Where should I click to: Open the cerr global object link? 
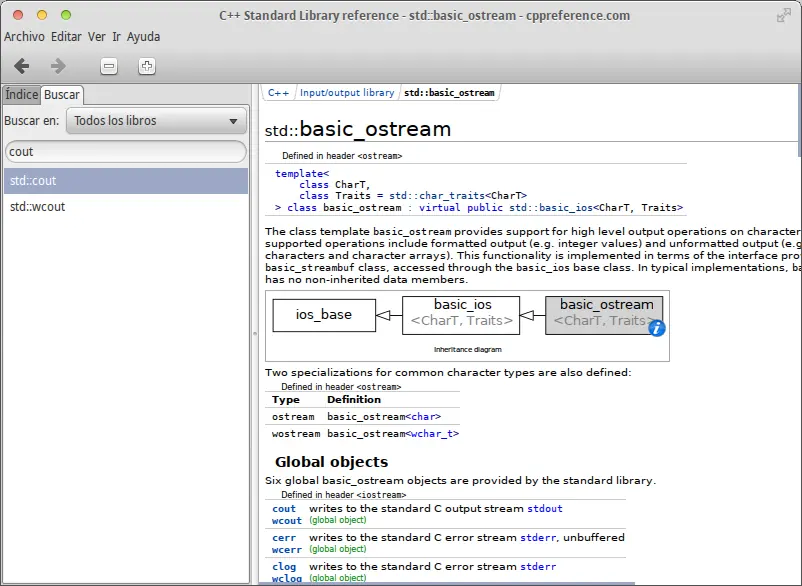tap(284, 538)
